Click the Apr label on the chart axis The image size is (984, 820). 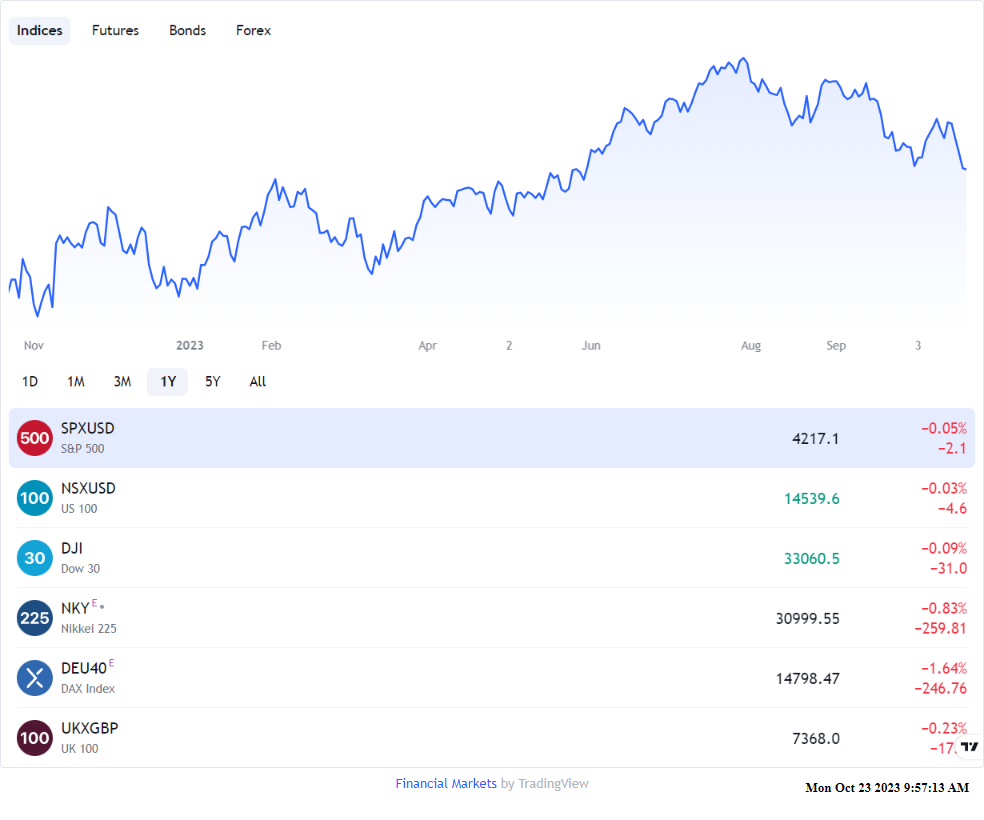427,346
